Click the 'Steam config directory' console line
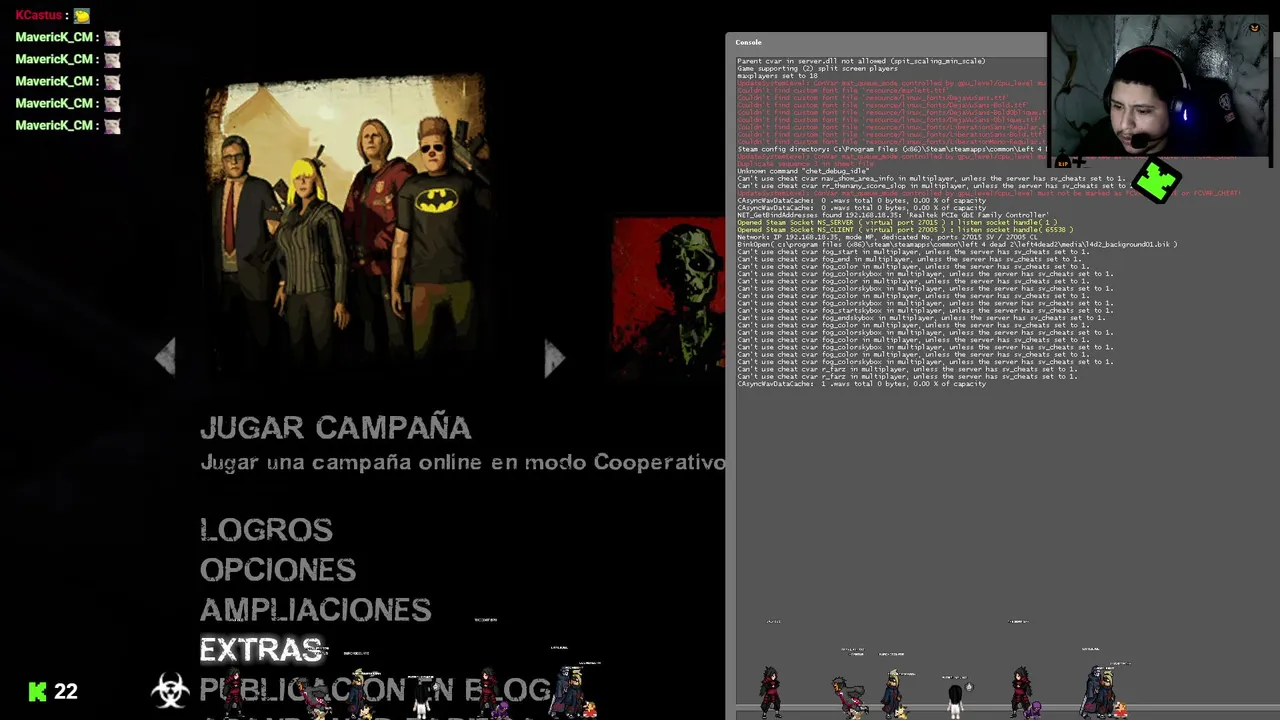Viewport: 1280px width, 720px height. pyautogui.click(x=891, y=149)
